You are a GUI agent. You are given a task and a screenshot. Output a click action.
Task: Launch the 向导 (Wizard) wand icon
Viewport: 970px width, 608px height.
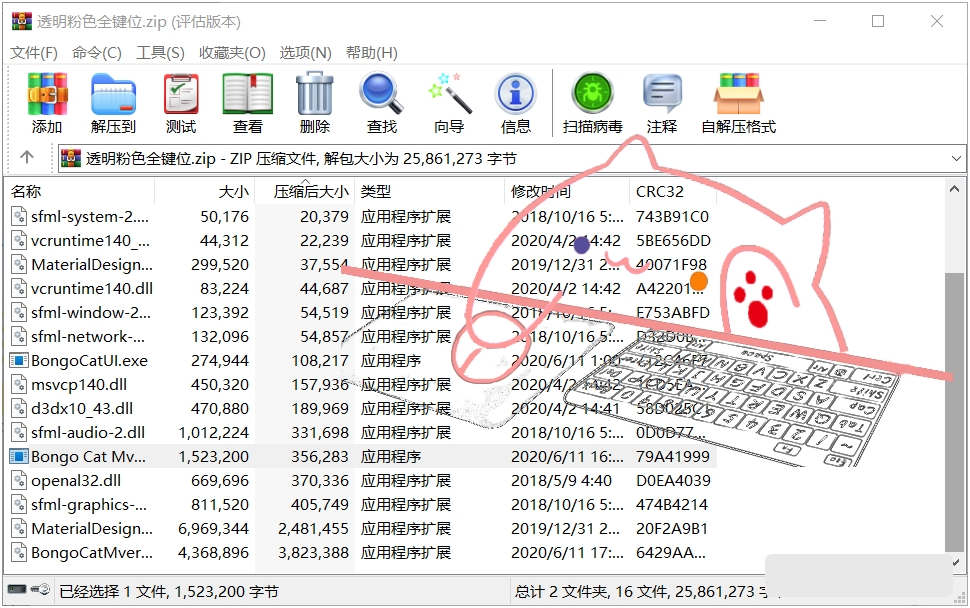tap(449, 103)
